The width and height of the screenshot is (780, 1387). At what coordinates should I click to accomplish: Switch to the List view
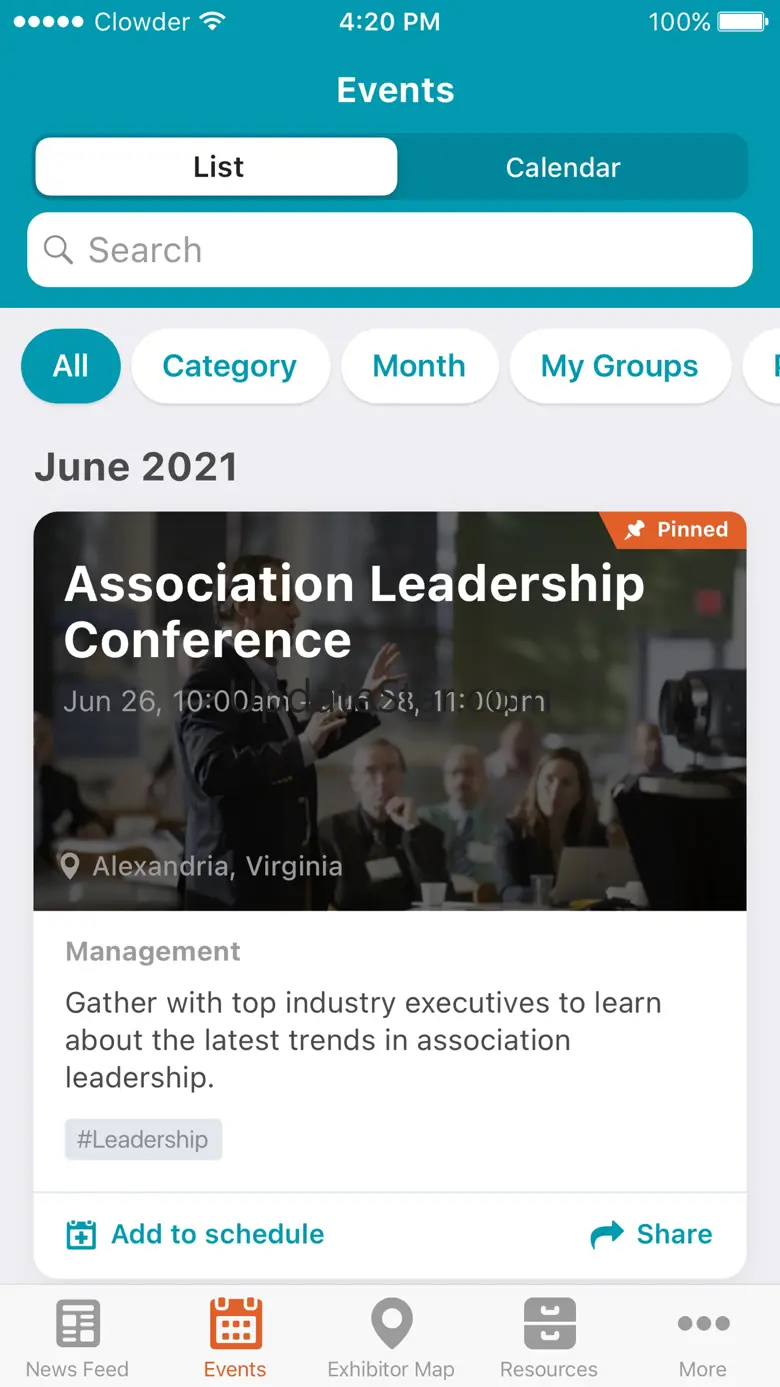coord(217,167)
